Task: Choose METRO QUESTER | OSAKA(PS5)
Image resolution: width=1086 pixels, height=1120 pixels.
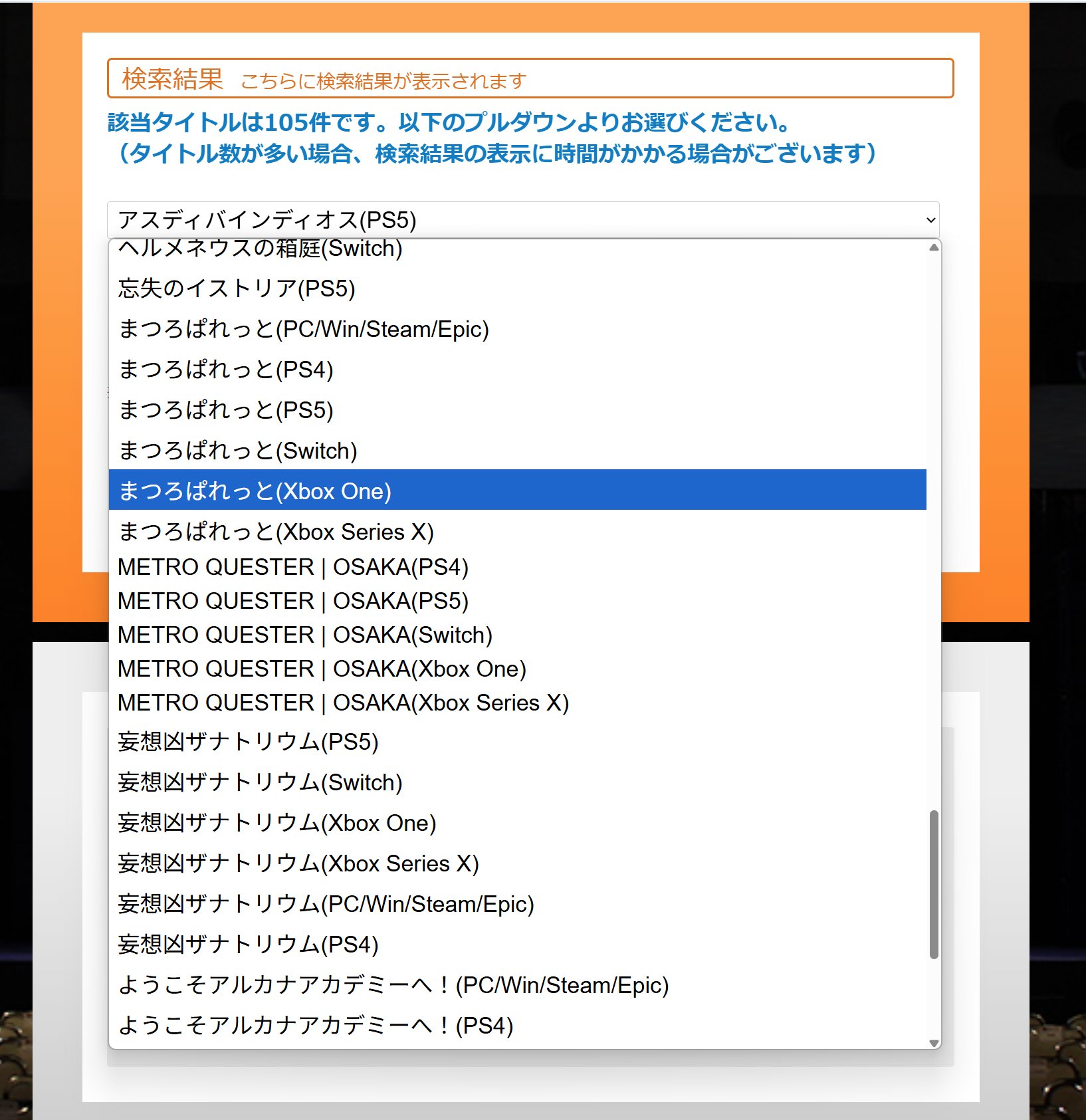Action: coord(518,601)
